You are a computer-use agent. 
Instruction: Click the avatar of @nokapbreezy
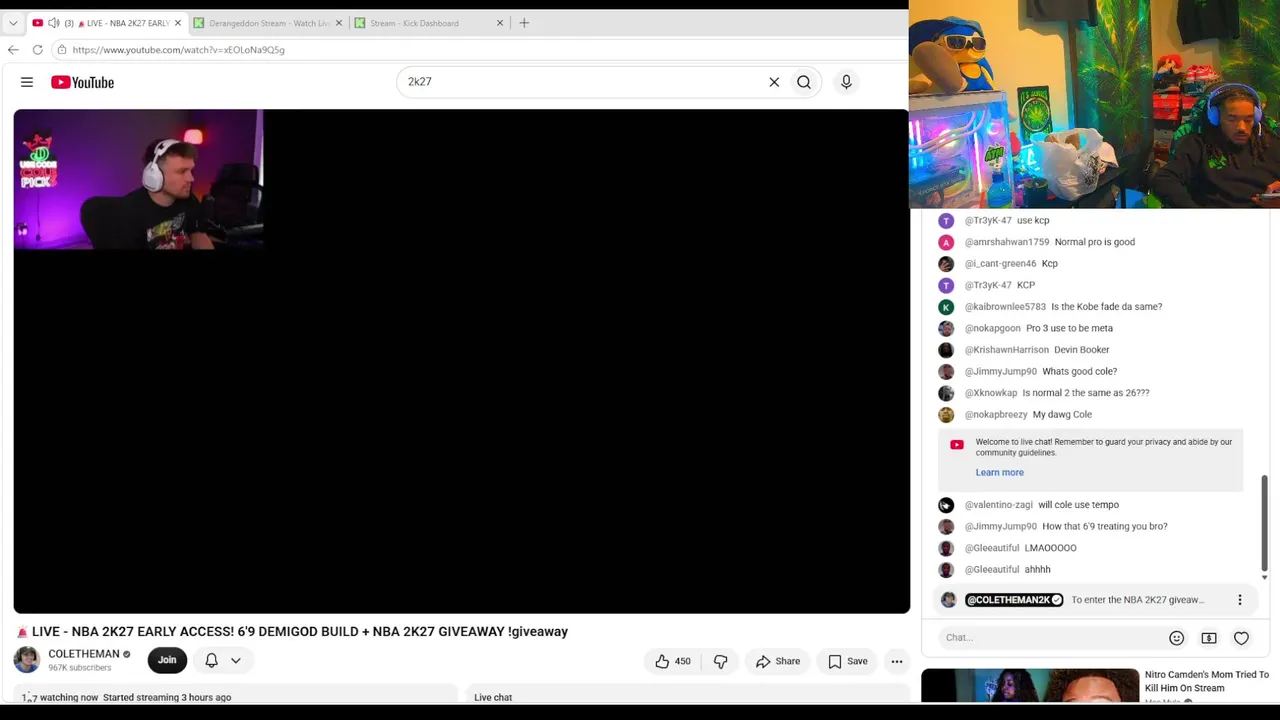pos(946,415)
